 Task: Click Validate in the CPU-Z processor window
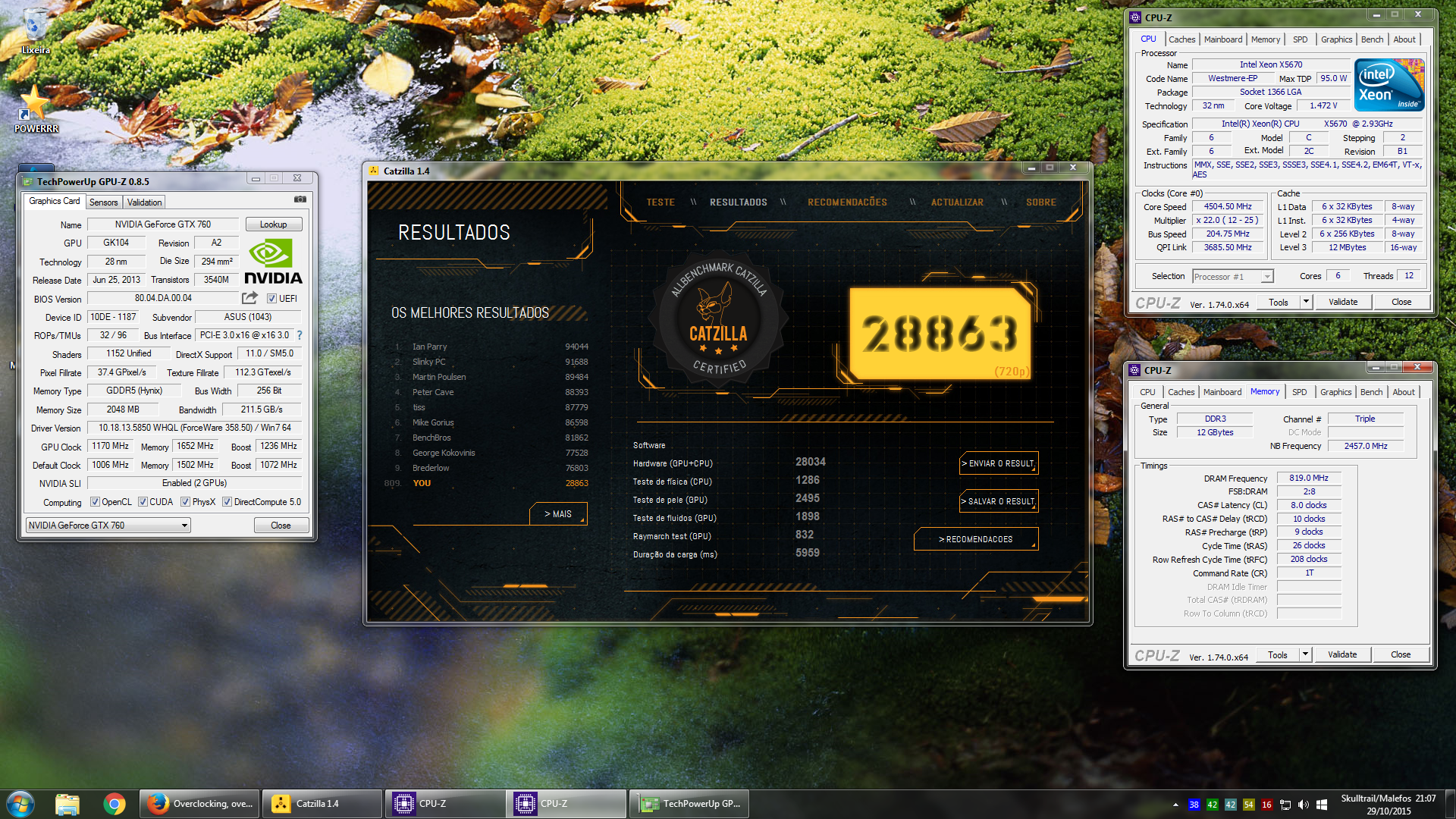(1343, 302)
